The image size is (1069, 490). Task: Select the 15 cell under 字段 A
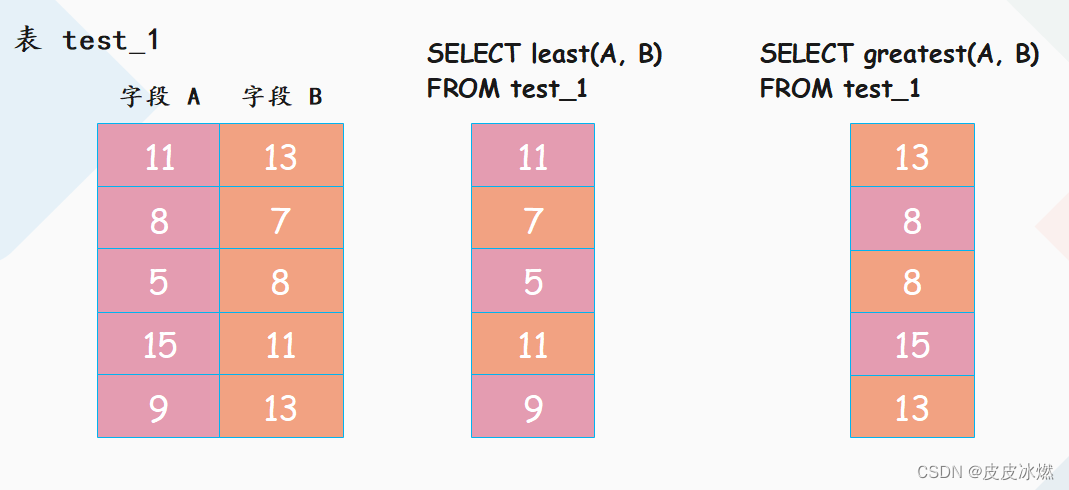[159, 343]
